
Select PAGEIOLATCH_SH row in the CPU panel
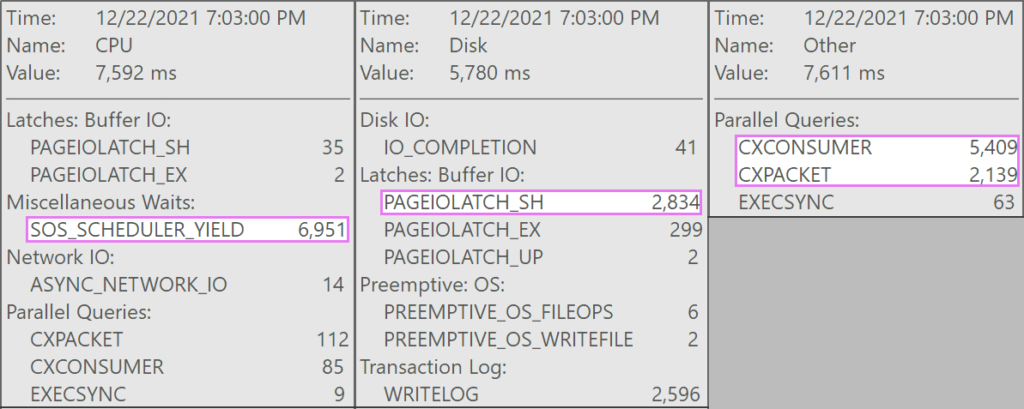tap(187, 148)
